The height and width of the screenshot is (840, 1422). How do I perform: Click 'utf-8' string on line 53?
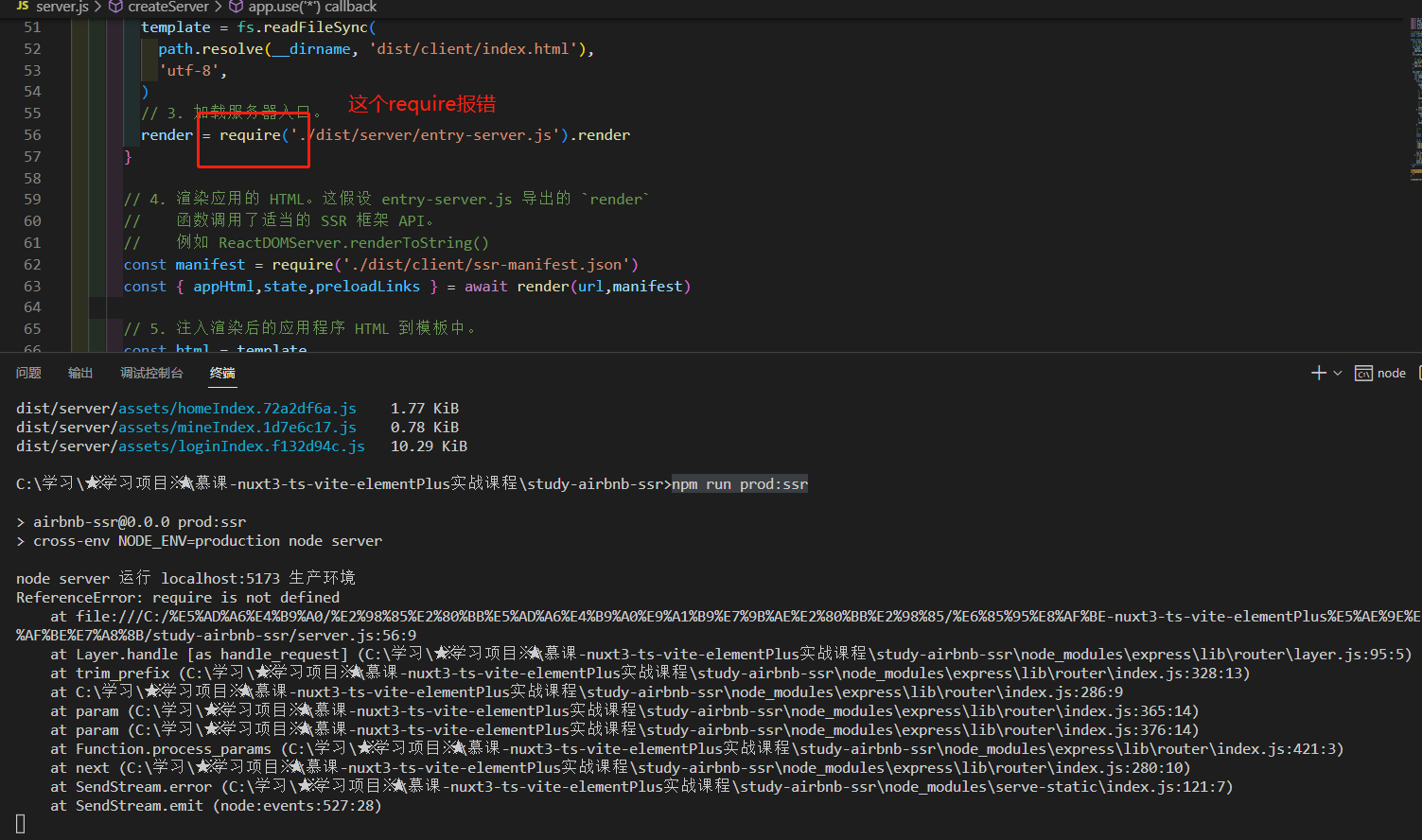coord(189,70)
